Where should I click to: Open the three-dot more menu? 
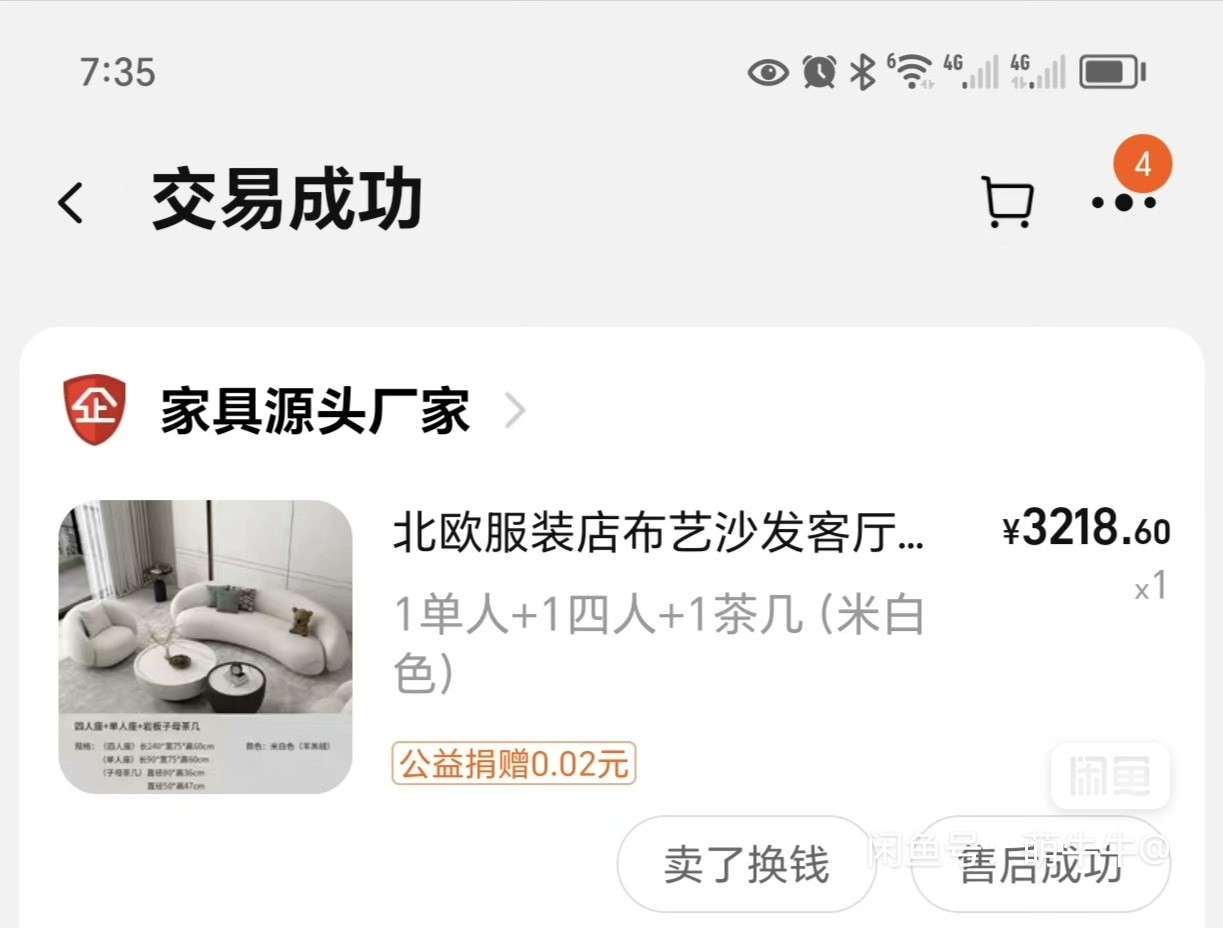1124,203
